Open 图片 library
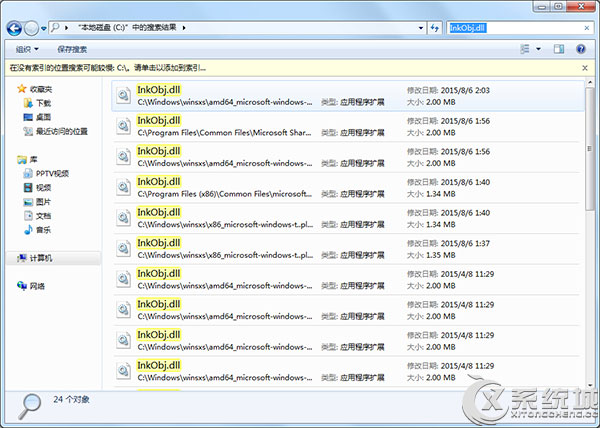 (x=43, y=202)
